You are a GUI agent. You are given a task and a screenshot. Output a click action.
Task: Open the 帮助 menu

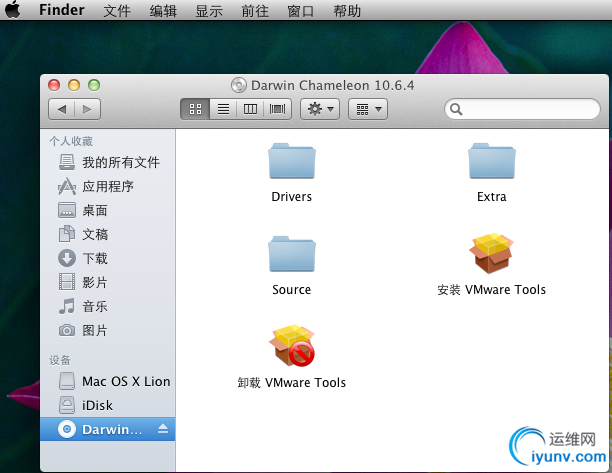coord(347,11)
